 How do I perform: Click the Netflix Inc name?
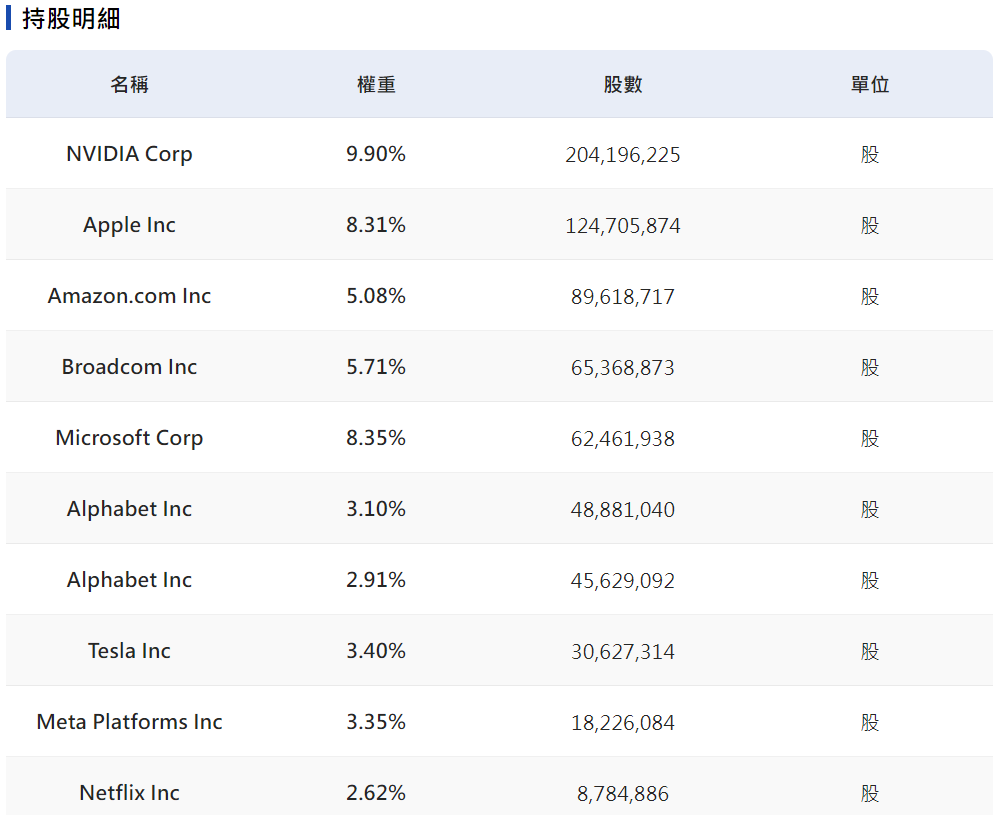coord(129,793)
